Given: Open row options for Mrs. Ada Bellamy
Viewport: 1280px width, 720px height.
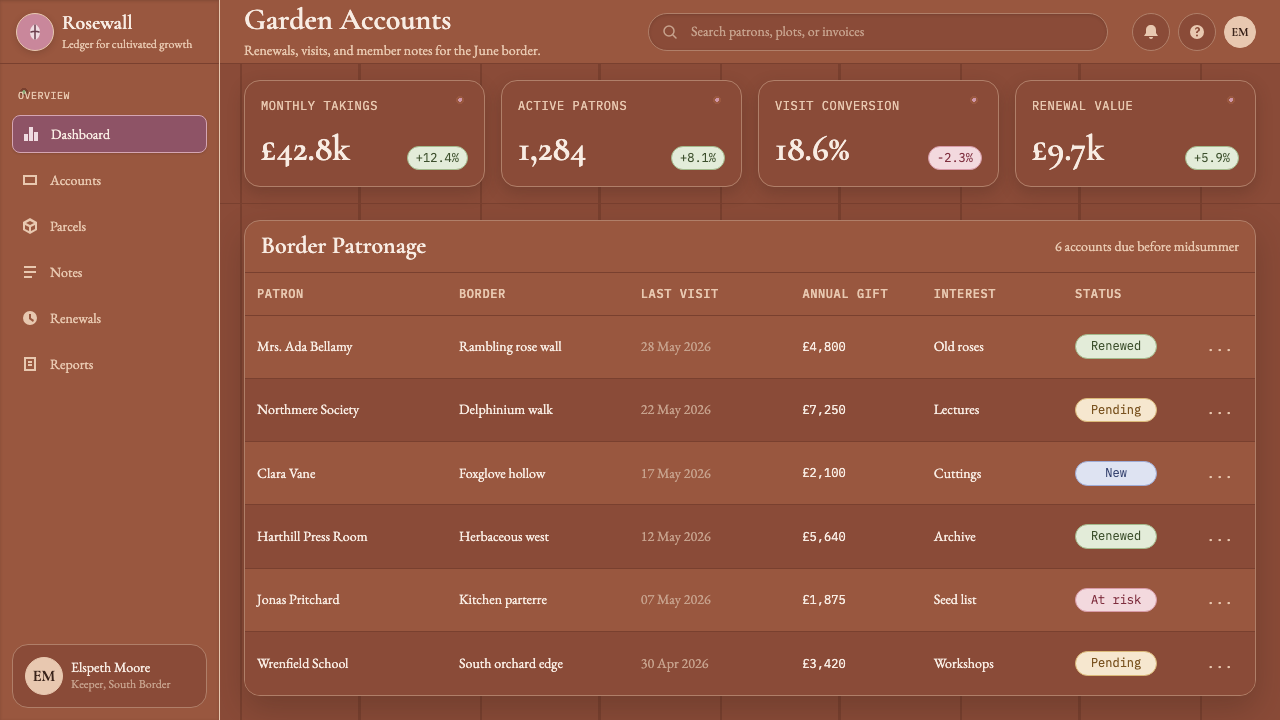Looking at the screenshot, I should (1220, 348).
